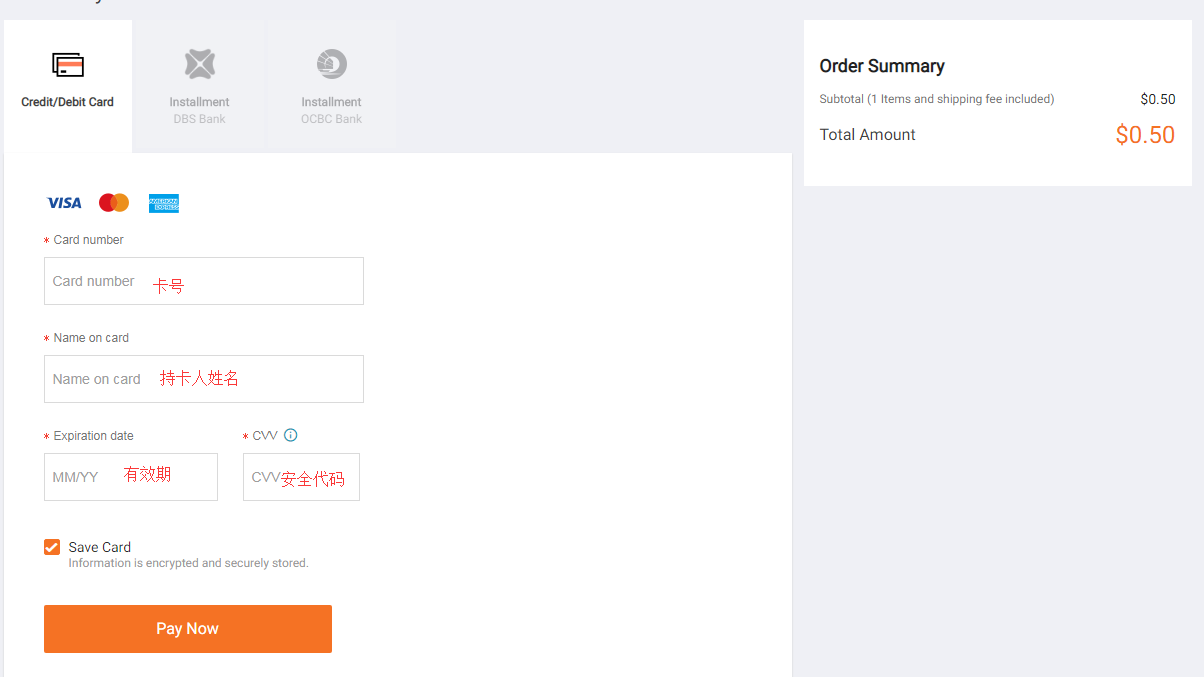This screenshot has height=677, width=1204.
Task: Click the CVV input field
Action: click(x=301, y=477)
